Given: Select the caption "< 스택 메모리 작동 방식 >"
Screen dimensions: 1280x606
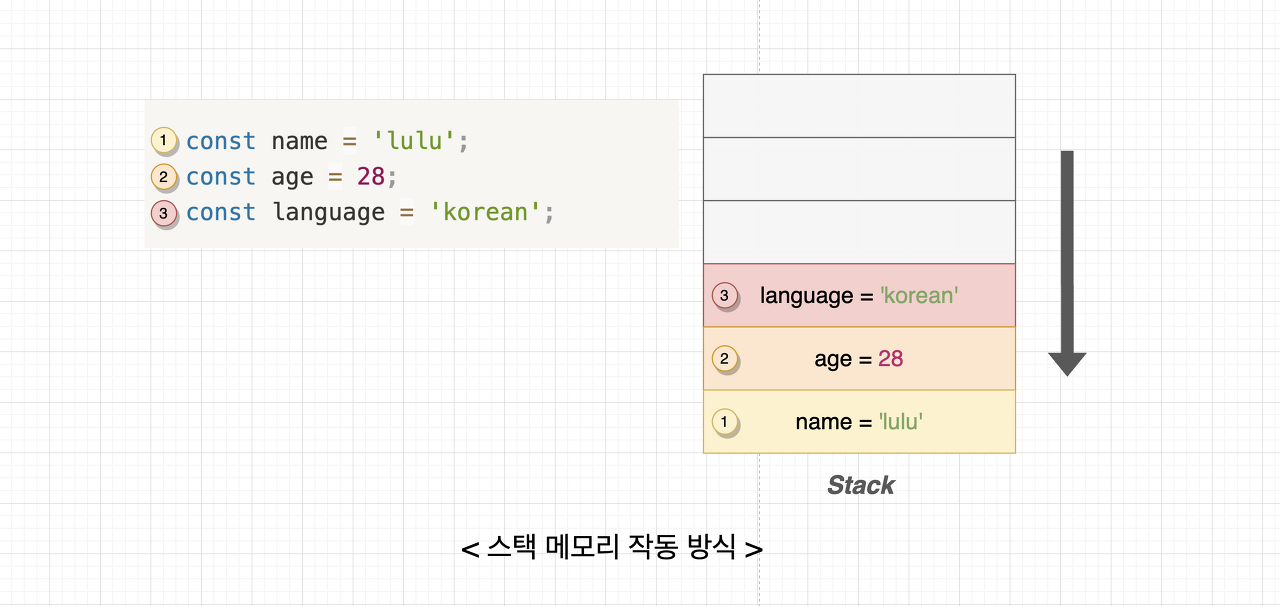Looking at the screenshot, I should [612, 548].
